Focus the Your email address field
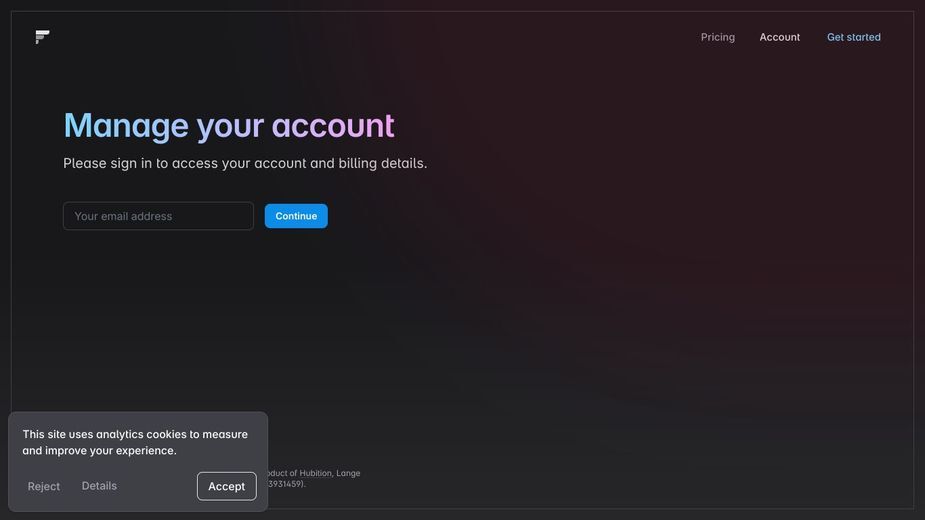 158,216
